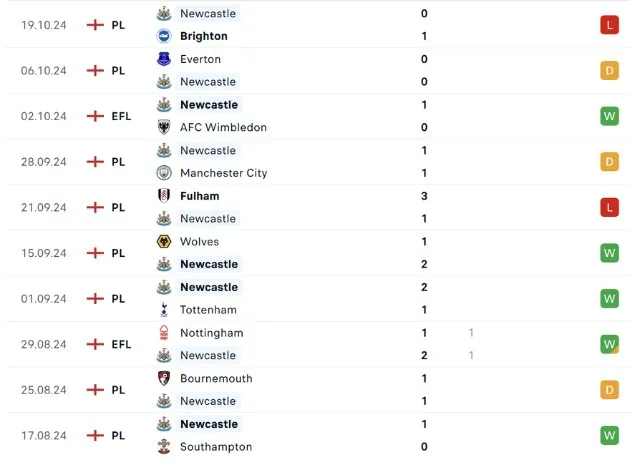Click the Bournemouth club crest icon
This screenshot has width=640, height=460.
(164, 378)
